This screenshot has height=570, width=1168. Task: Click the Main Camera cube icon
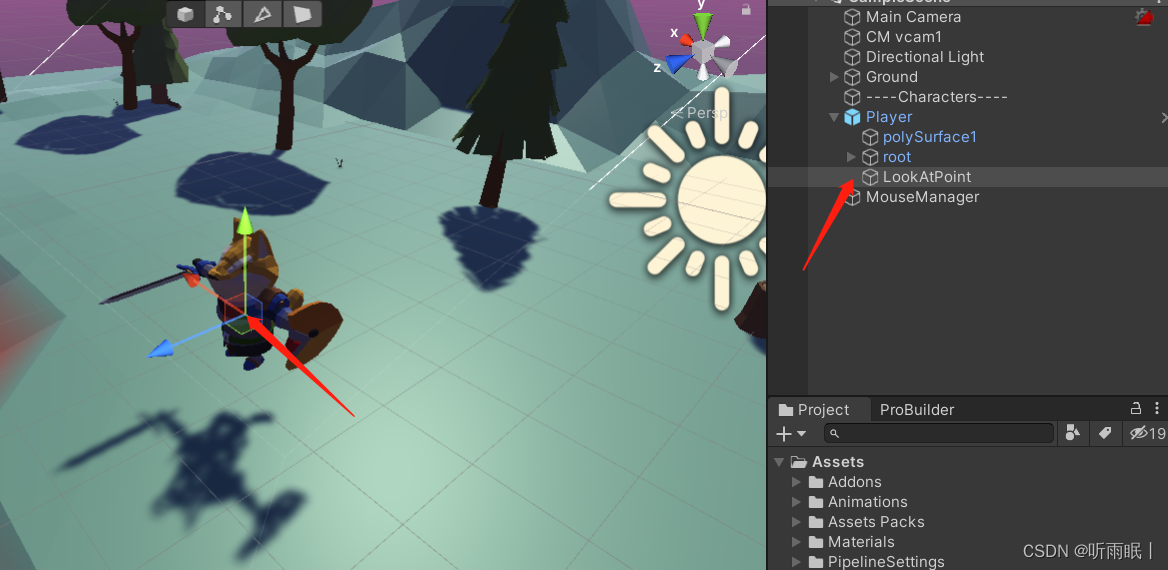[852, 16]
